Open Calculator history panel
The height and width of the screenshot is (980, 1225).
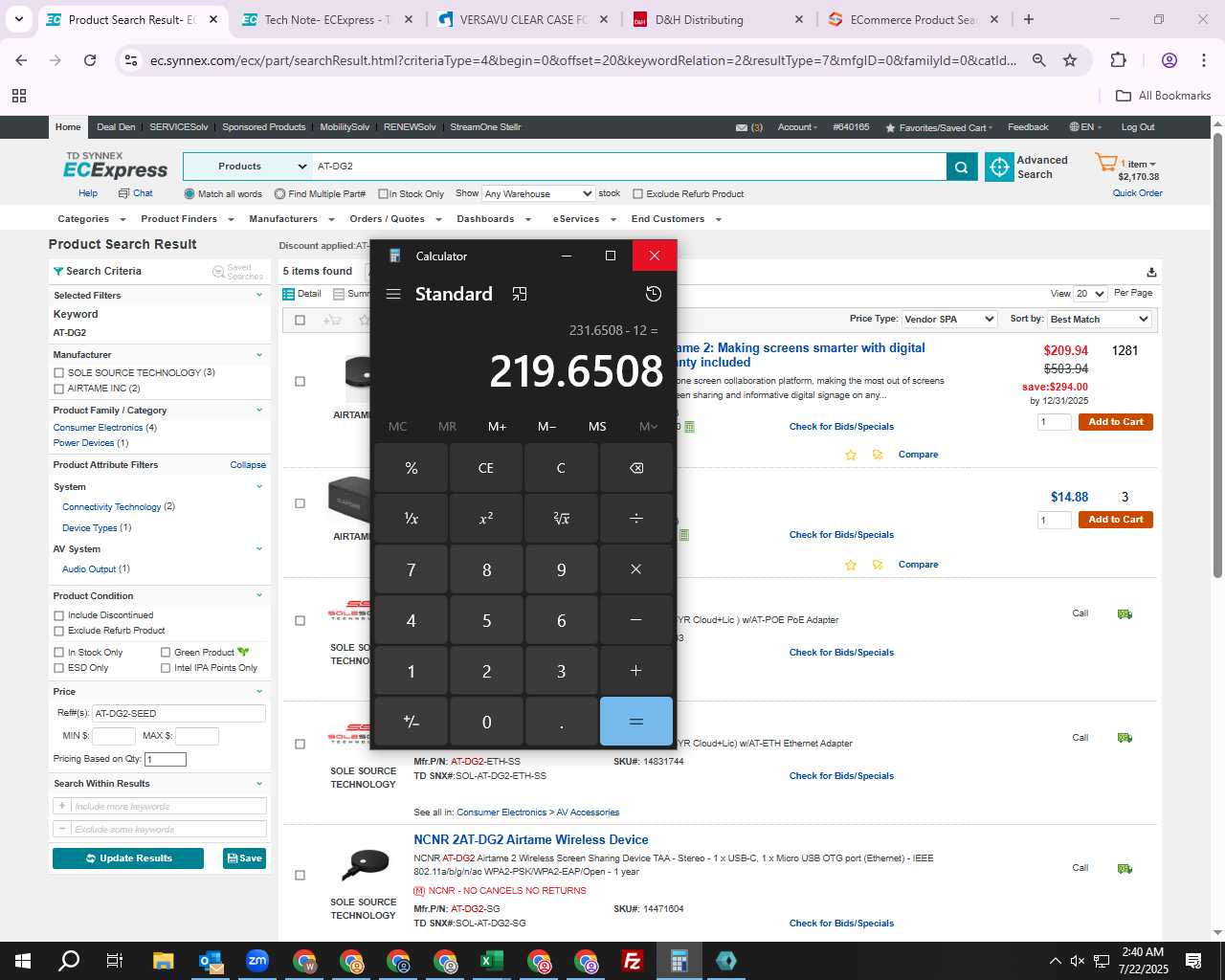coord(654,294)
